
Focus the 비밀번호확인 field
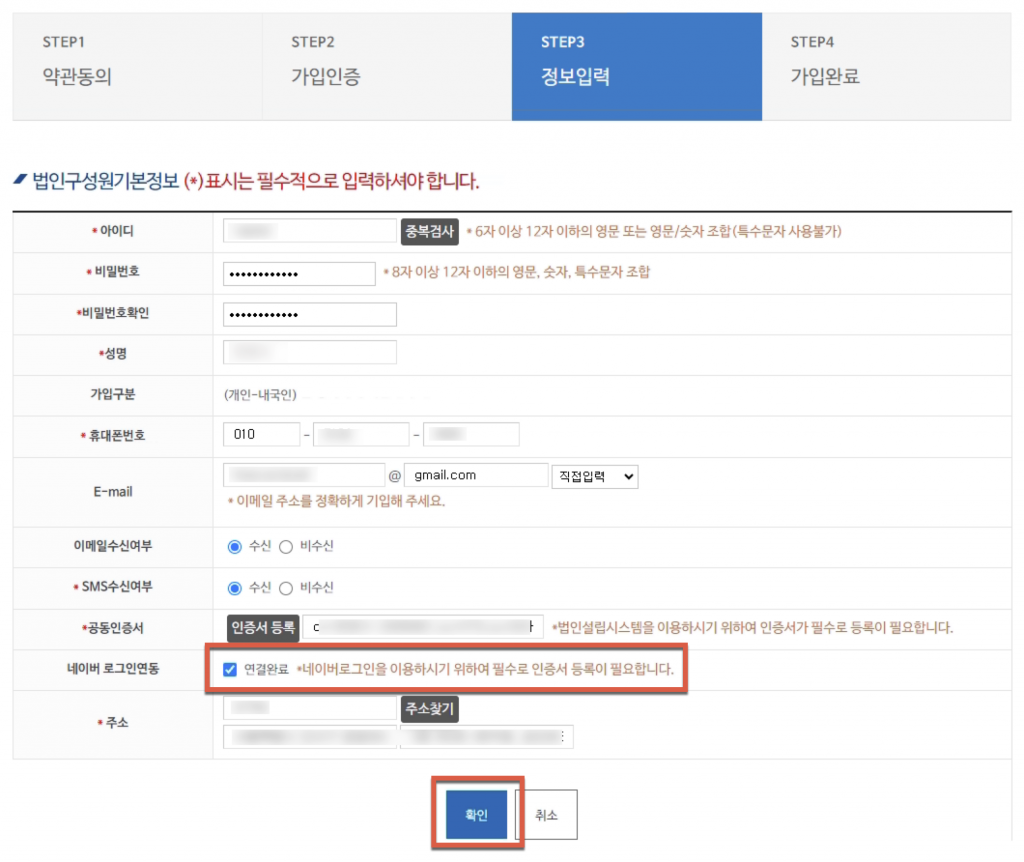(310, 314)
